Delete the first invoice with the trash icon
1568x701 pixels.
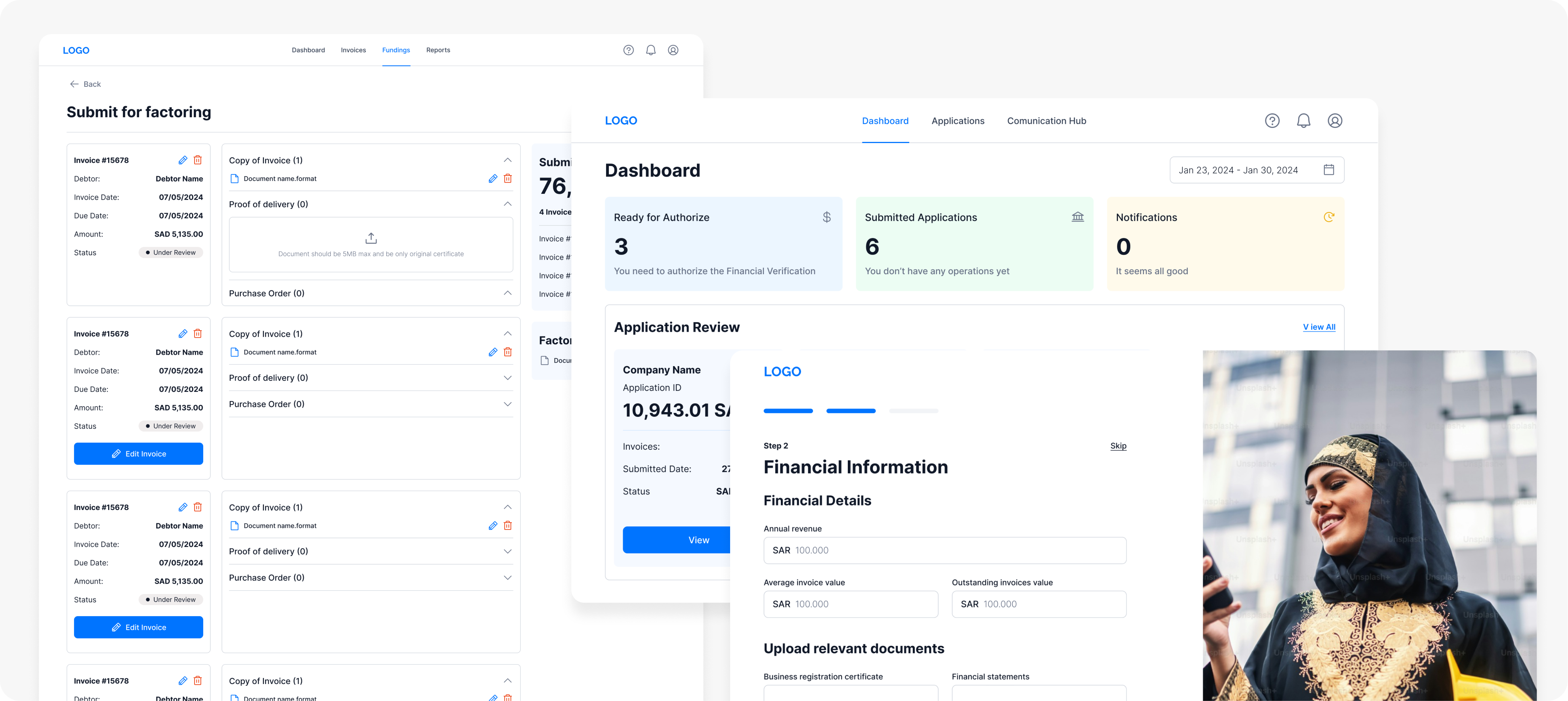[x=197, y=160]
